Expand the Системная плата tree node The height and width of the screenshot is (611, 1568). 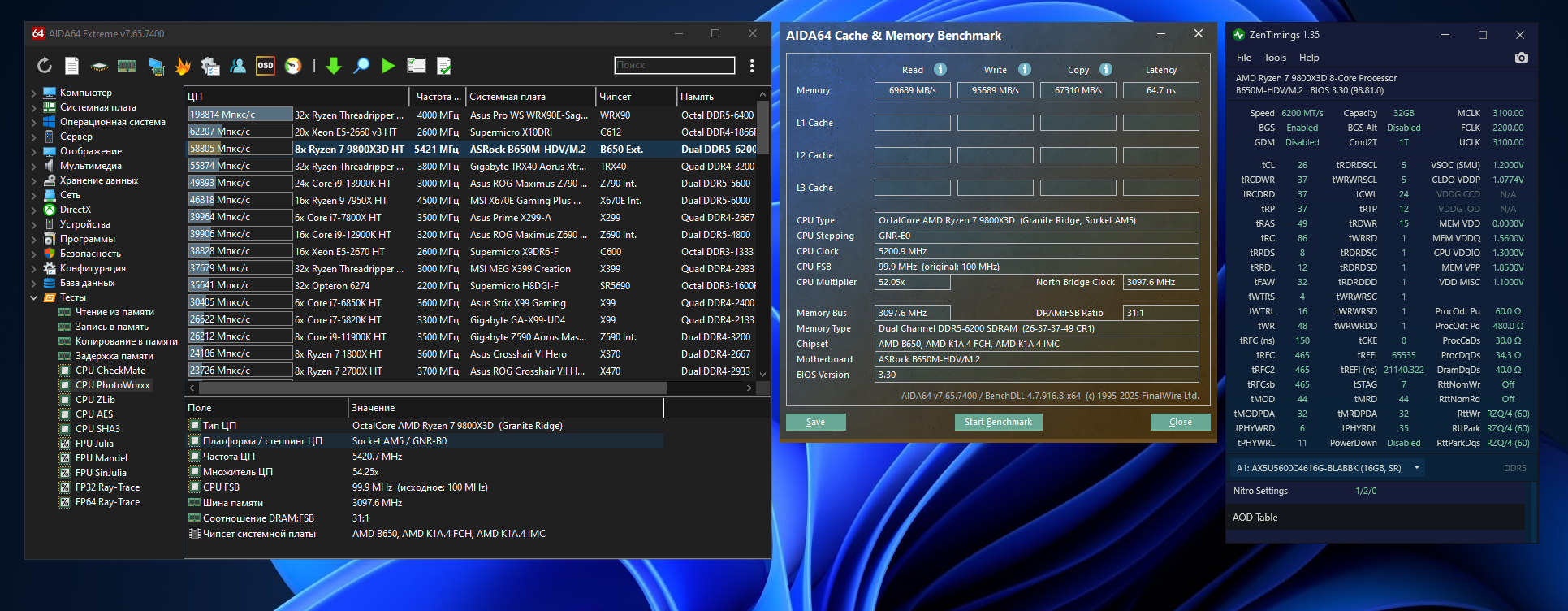coord(33,107)
